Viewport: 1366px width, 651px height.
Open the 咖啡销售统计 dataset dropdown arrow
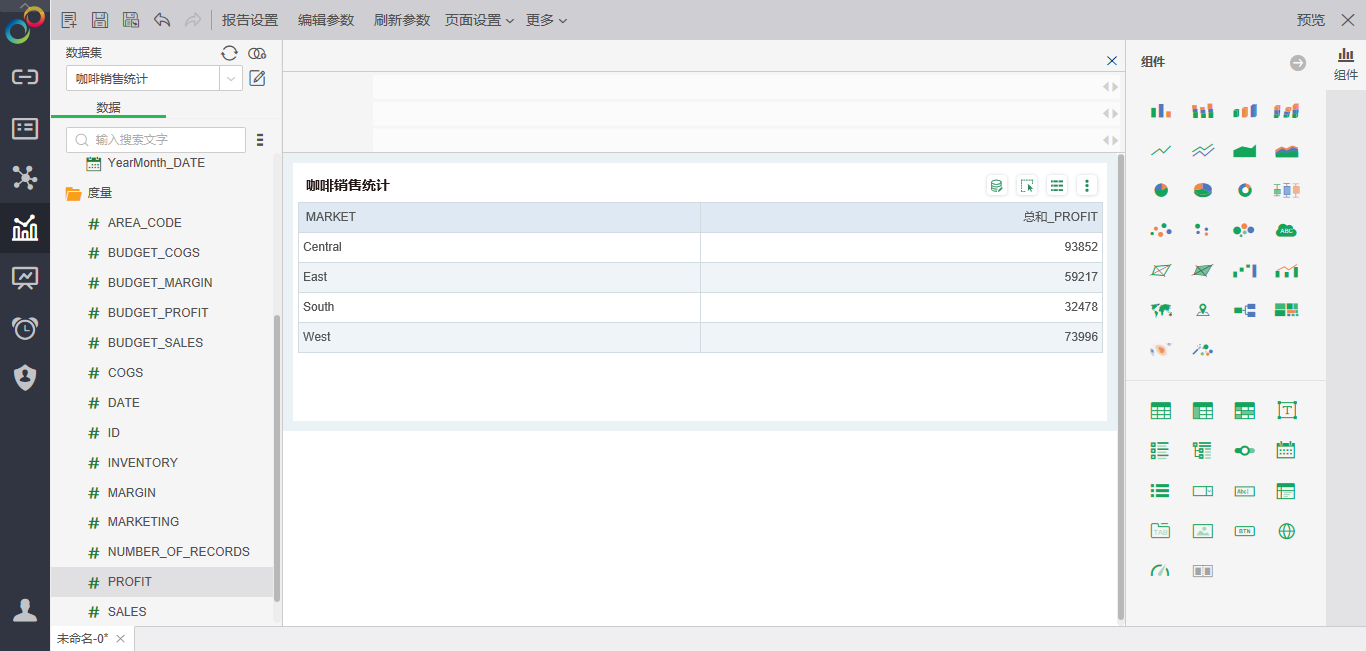click(232, 76)
